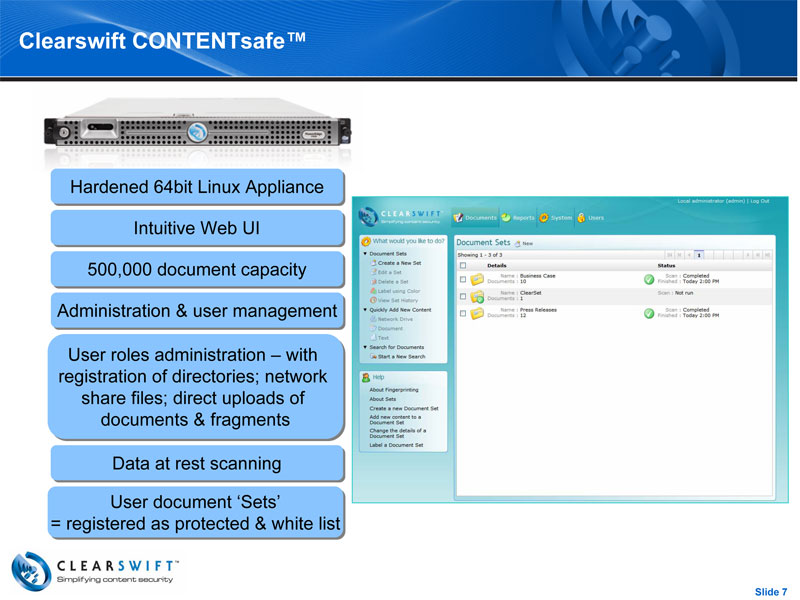Click the 'What would you like to do?' gear icon
The height and width of the screenshot is (600, 800).
click(x=365, y=241)
